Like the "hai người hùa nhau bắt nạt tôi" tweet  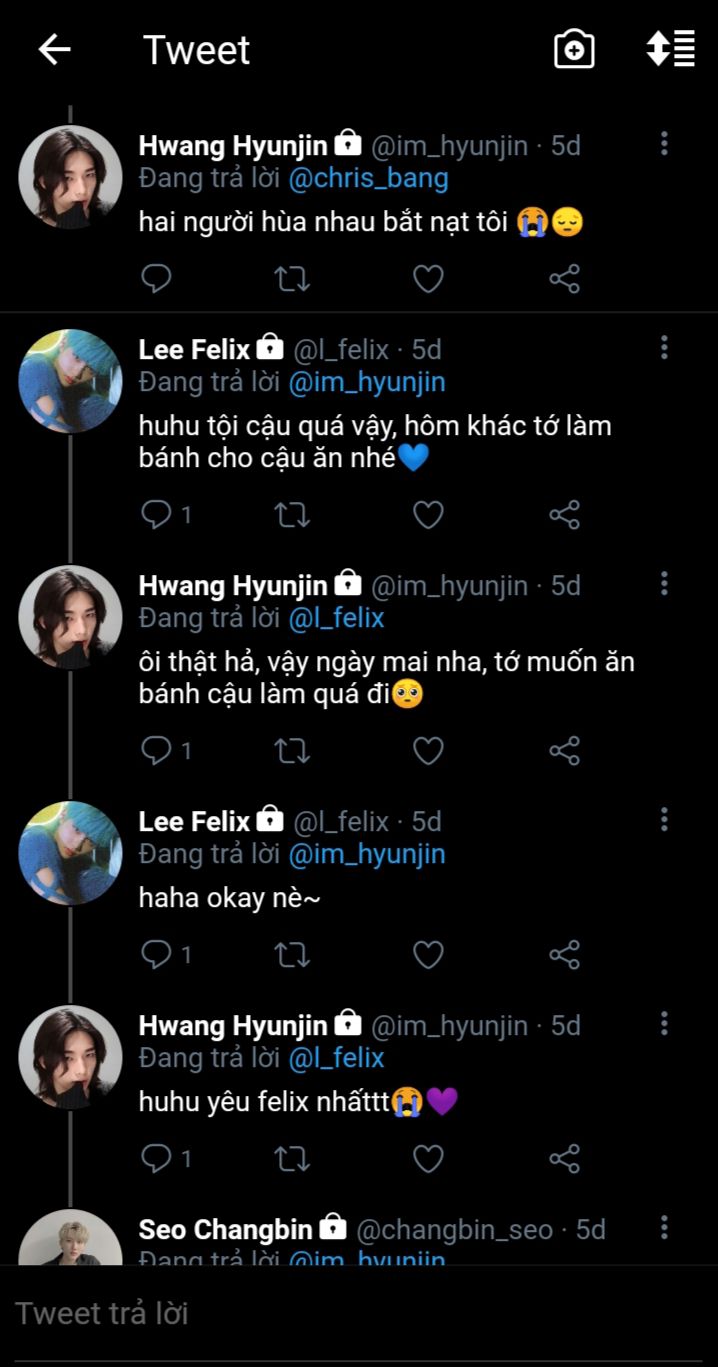point(428,278)
